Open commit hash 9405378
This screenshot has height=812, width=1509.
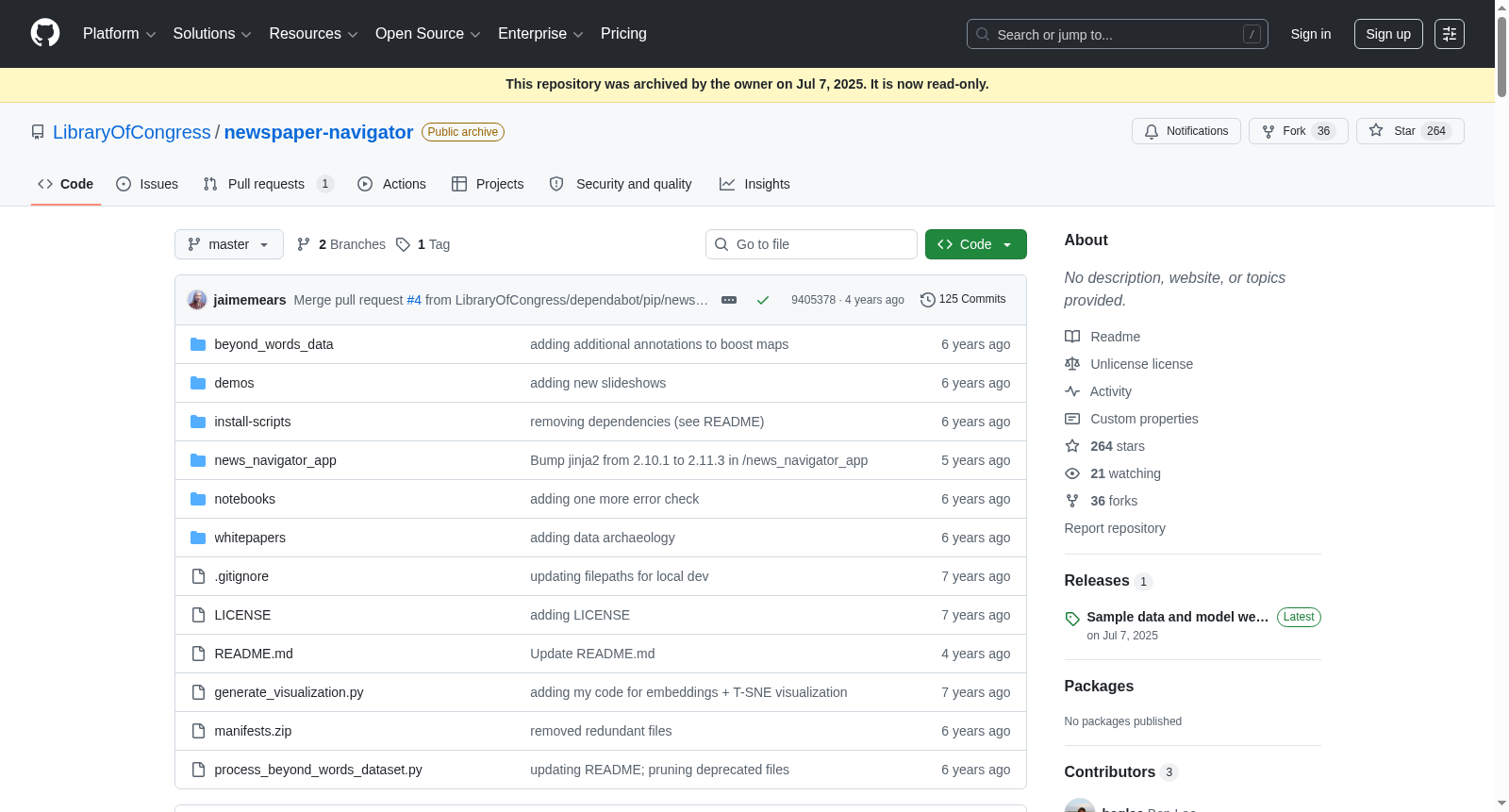pos(813,300)
